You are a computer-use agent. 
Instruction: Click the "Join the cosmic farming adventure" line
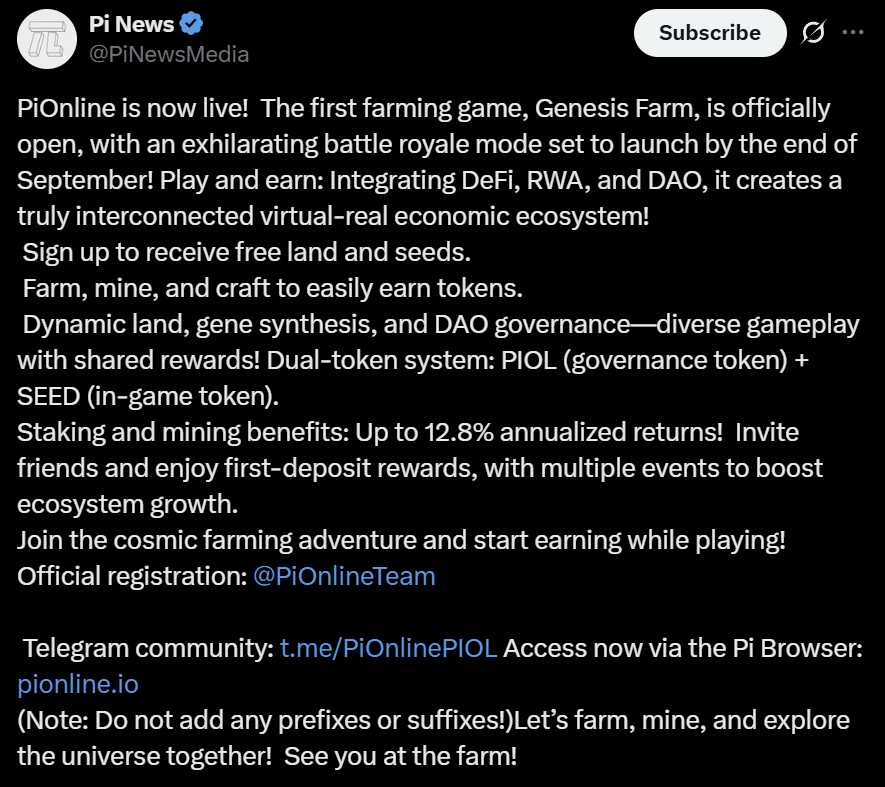click(400, 540)
